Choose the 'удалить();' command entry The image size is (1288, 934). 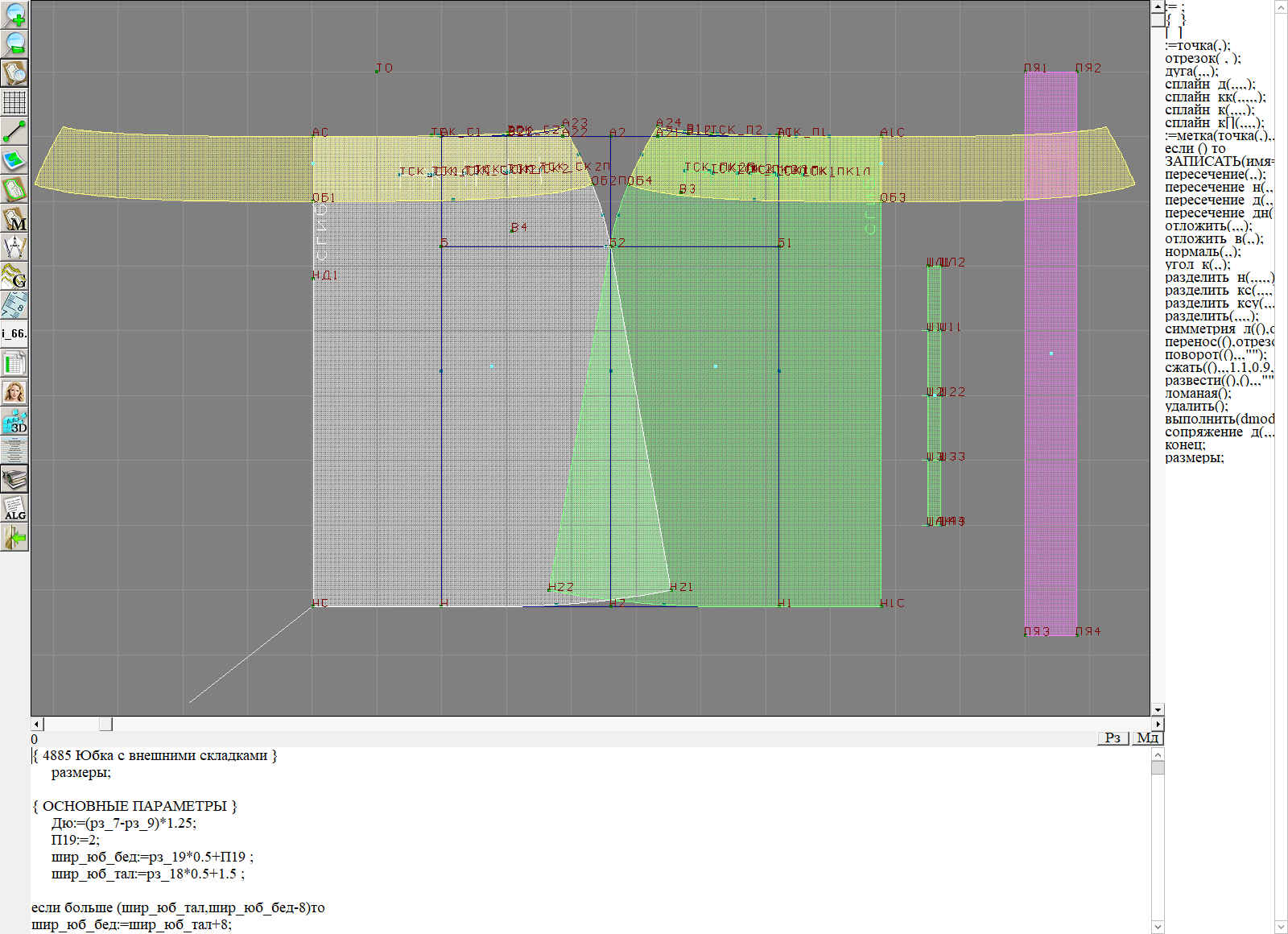click(1196, 407)
